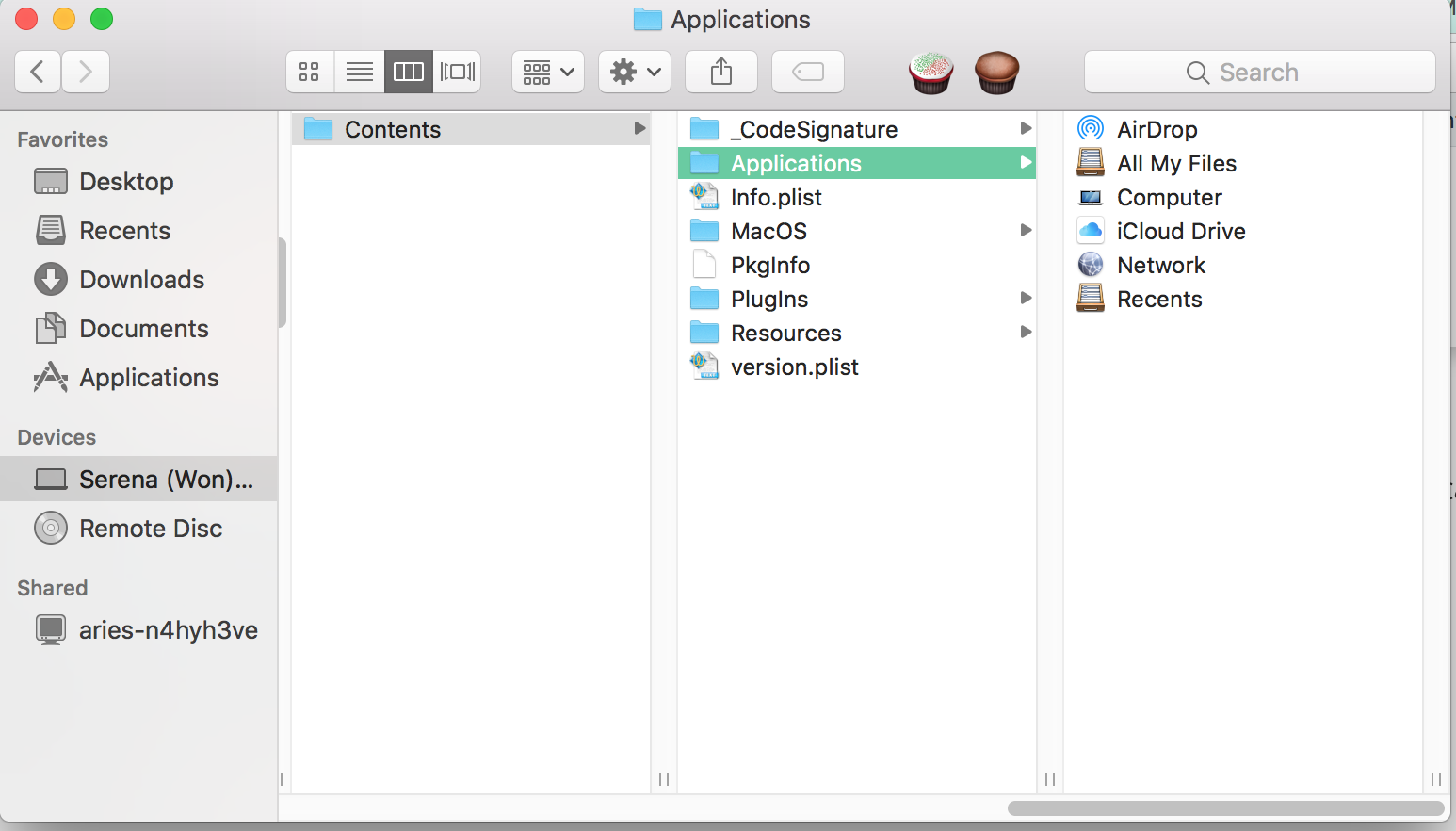Viewport: 1456px width, 831px height.
Task: Click the version.plist file icon
Action: point(704,367)
